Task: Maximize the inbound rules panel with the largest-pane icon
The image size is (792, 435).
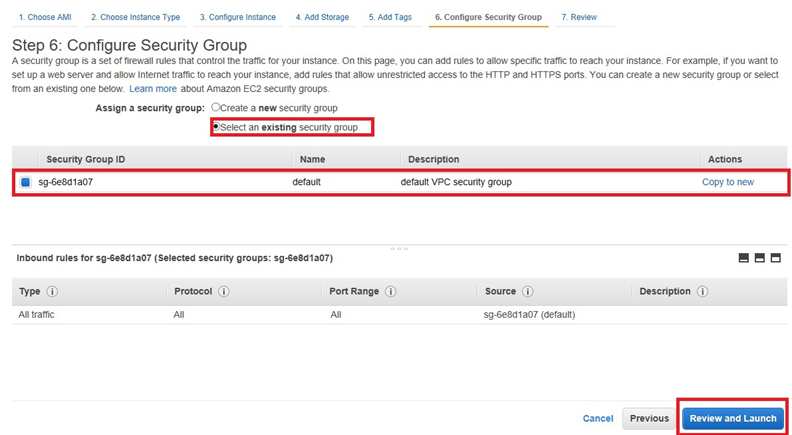Action: pyautogui.click(x=776, y=258)
